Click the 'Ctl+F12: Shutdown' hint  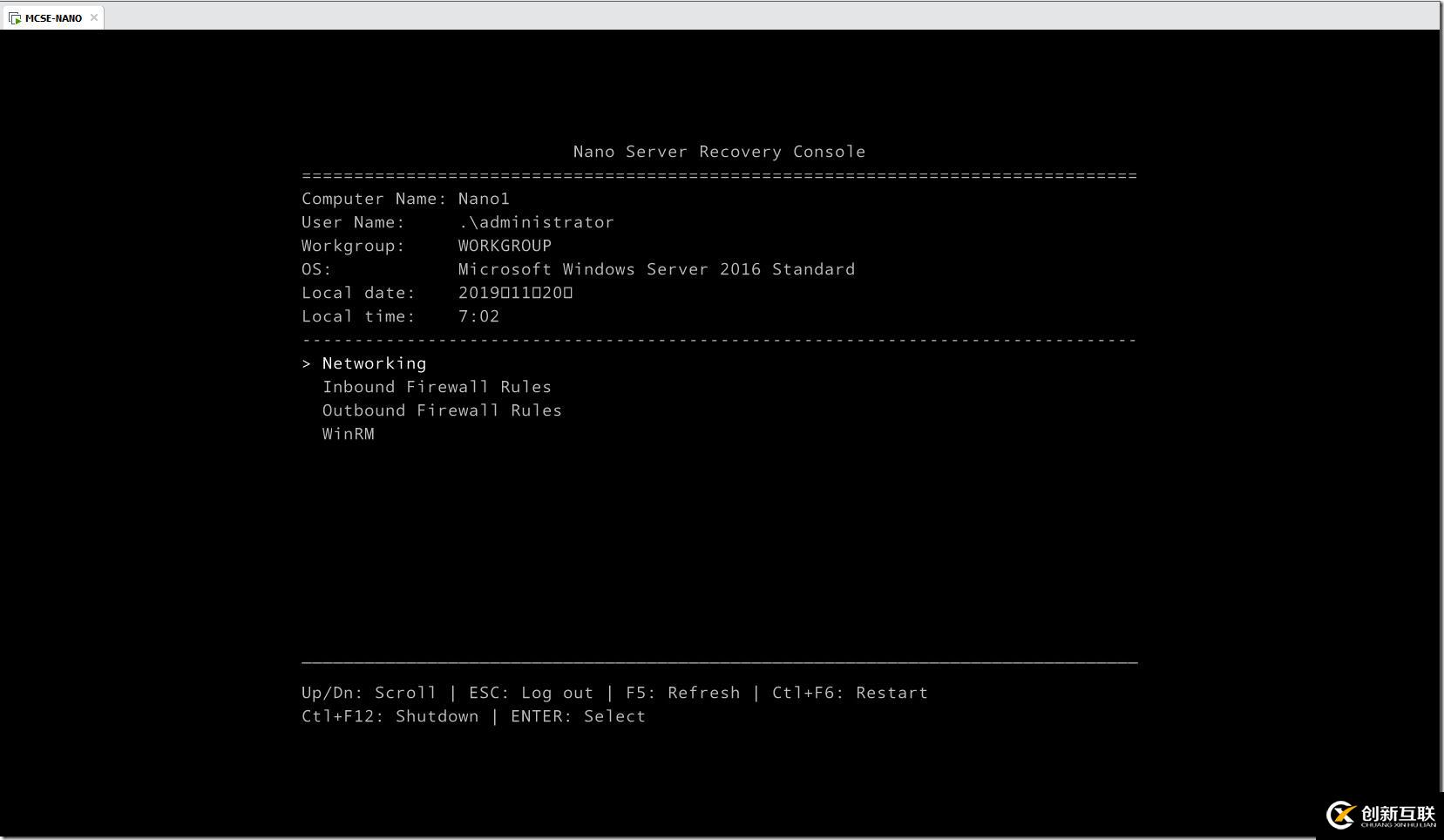tap(390, 716)
